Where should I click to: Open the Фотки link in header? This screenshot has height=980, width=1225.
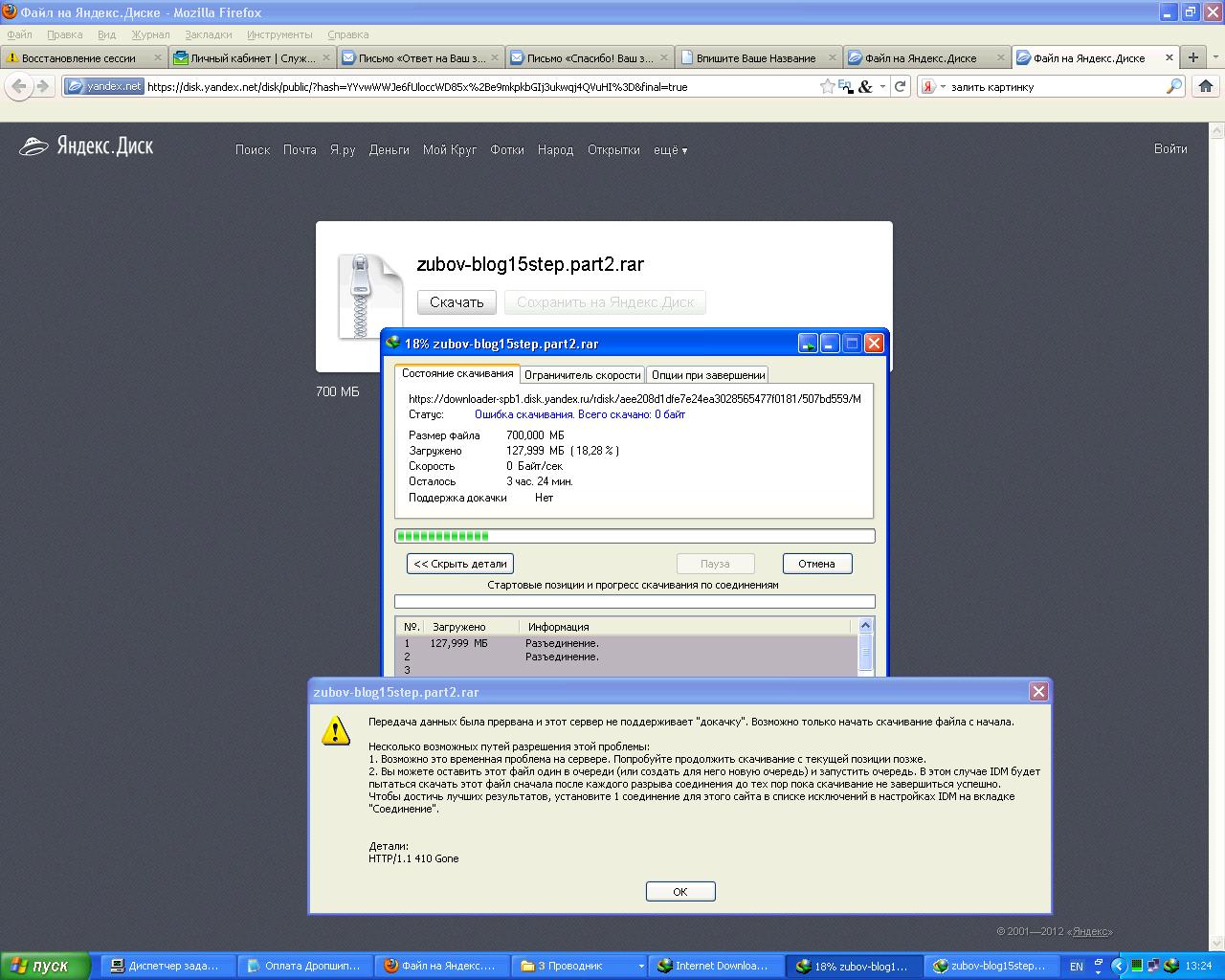507,149
